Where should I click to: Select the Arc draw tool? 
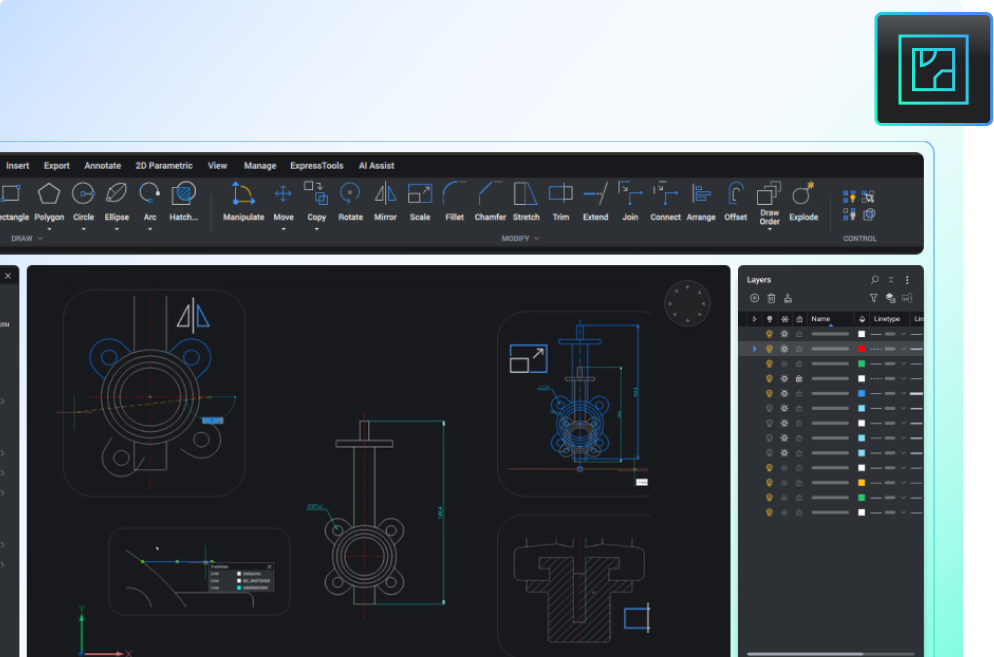[150, 202]
